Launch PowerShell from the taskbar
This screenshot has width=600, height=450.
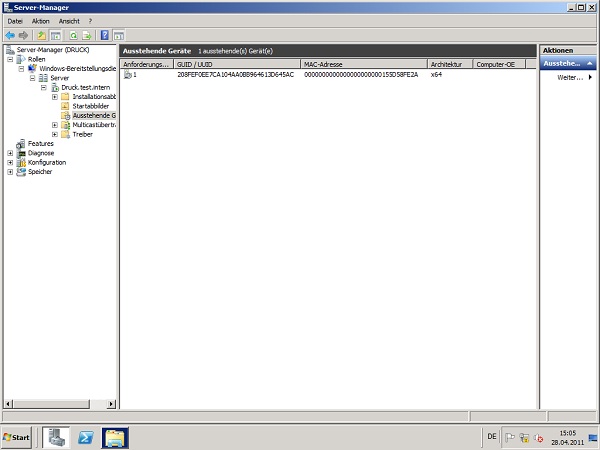tap(86, 437)
